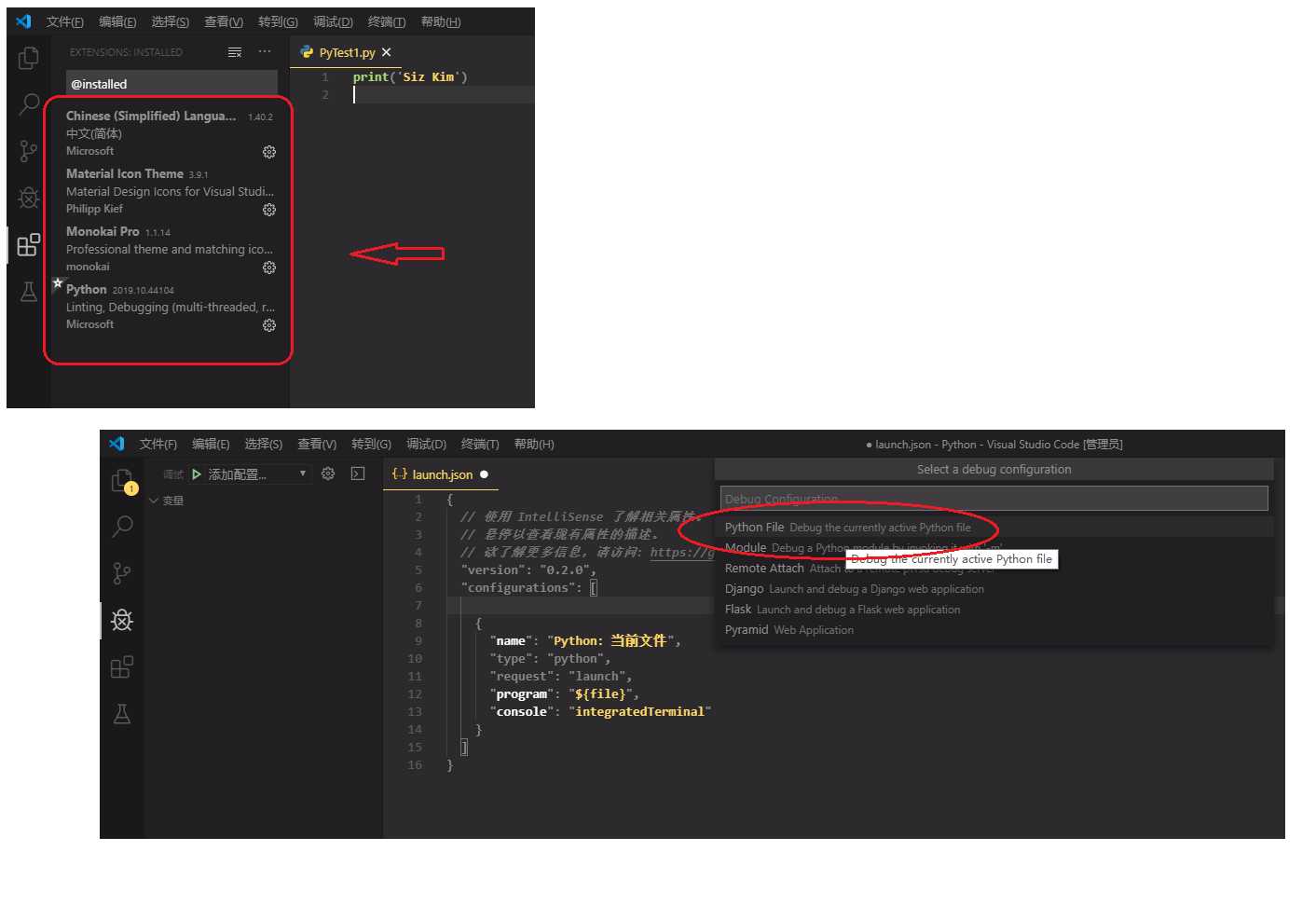Open Source Control in the bottom window
The height and width of the screenshot is (906, 1316).
tap(122, 573)
